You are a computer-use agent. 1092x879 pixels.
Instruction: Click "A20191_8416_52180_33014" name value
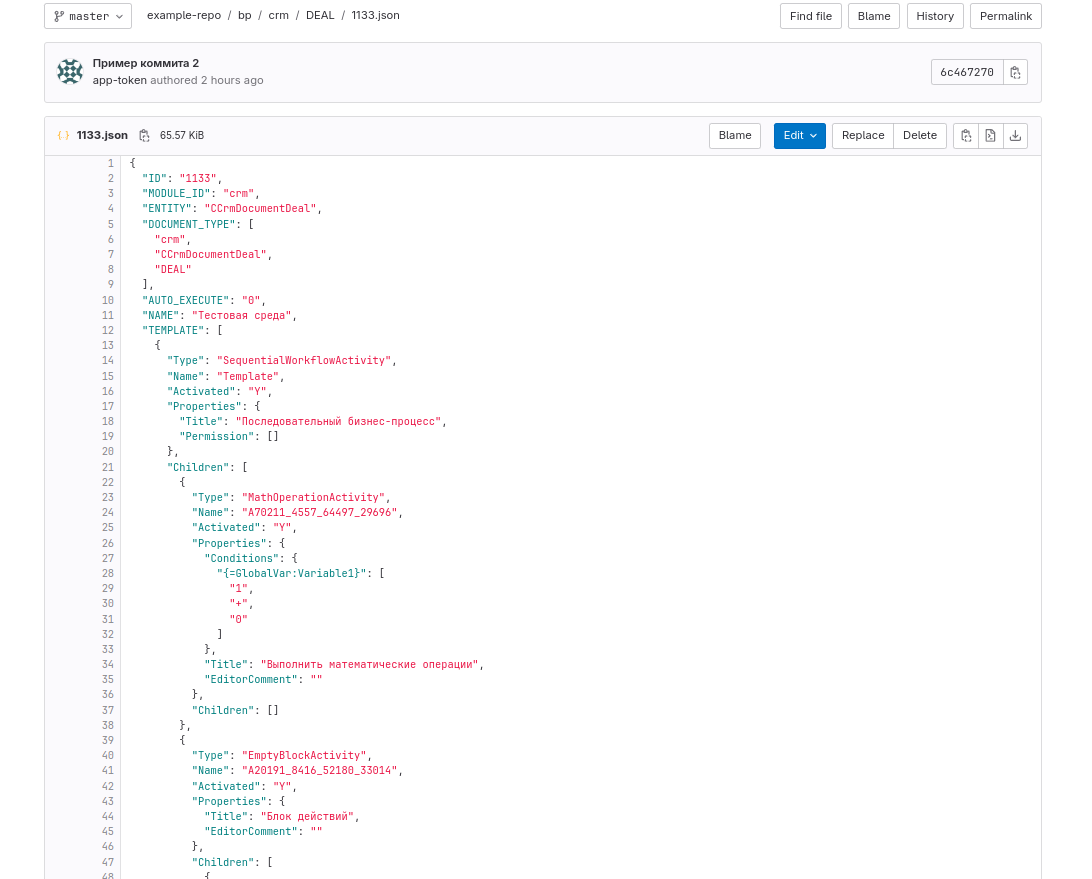[320, 770]
